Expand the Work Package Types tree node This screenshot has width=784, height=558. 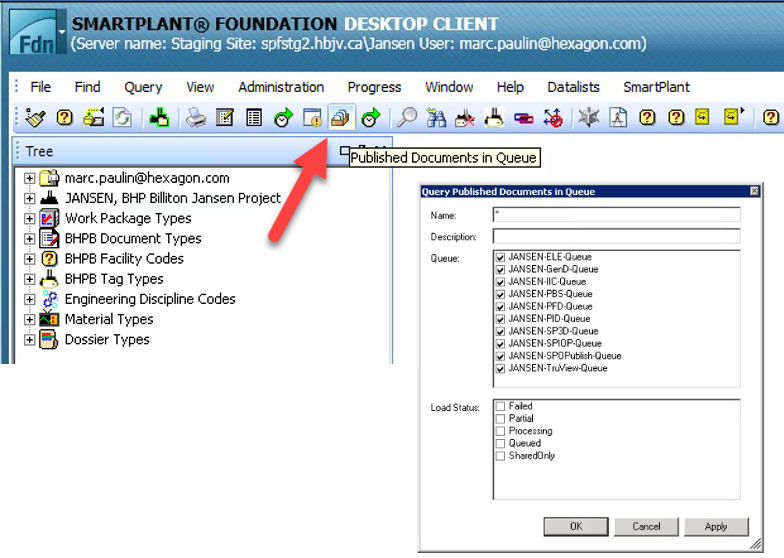[x=29, y=218]
